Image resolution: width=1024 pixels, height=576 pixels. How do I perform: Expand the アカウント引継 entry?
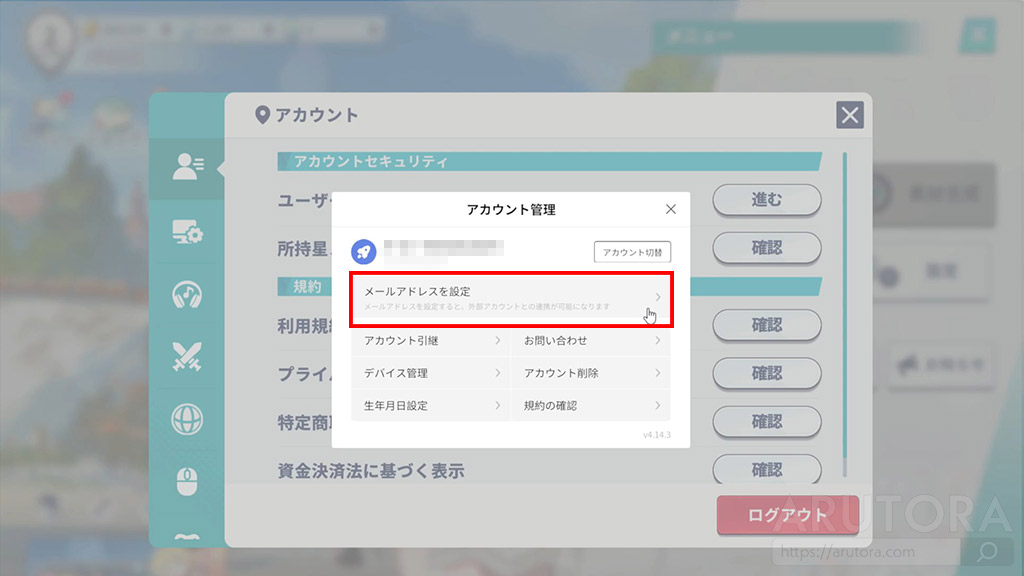coord(431,341)
